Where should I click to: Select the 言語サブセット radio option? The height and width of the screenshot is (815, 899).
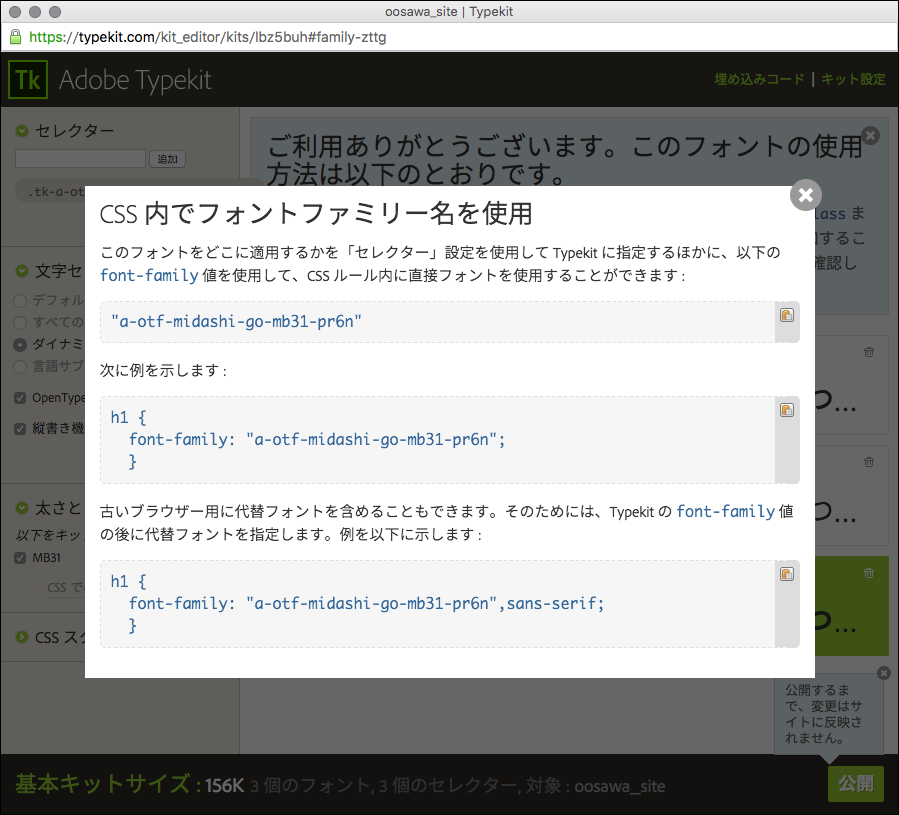pyautogui.click(x=20, y=366)
